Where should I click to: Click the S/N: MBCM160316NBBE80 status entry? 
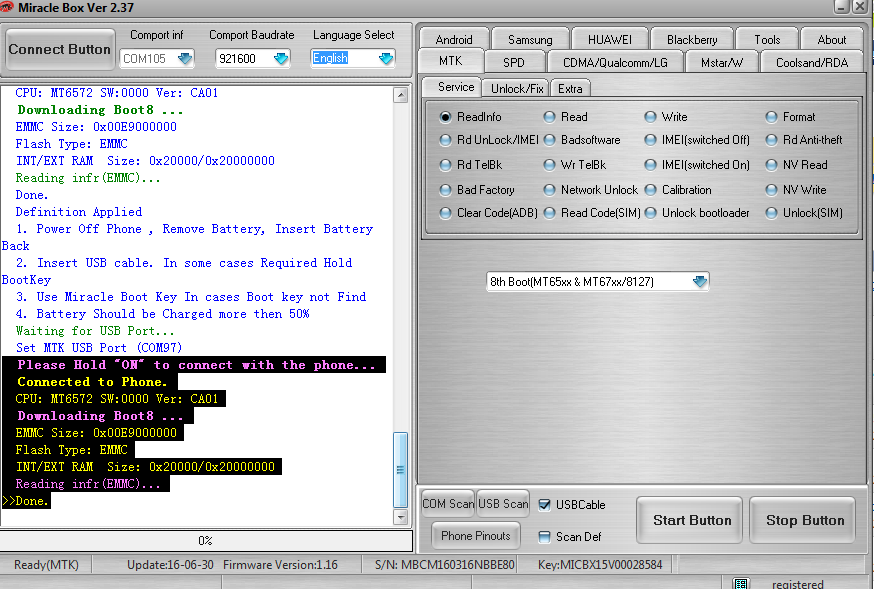click(x=444, y=564)
